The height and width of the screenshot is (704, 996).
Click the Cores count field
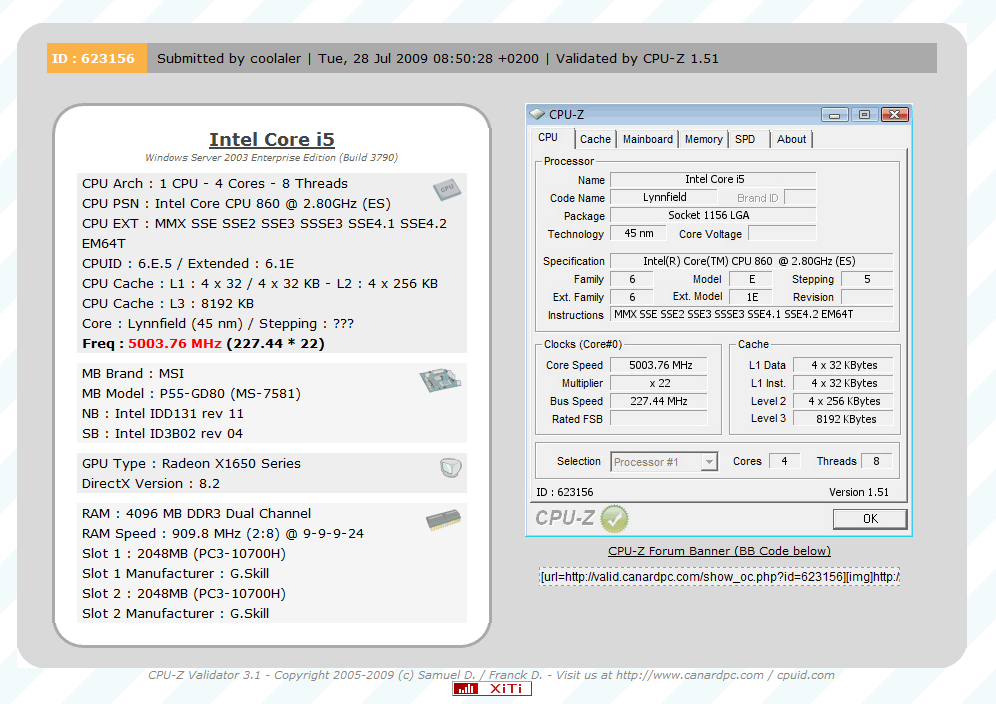[x=784, y=461]
